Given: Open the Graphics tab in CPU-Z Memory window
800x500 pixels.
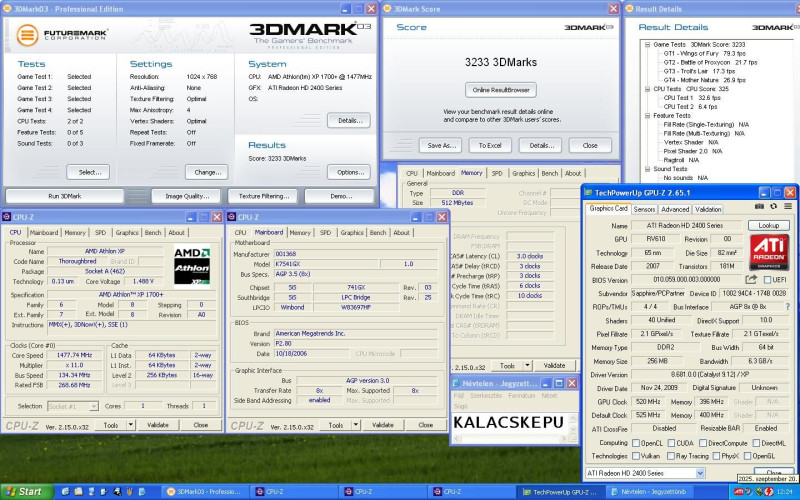Looking at the screenshot, I should click(x=523, y=173).
